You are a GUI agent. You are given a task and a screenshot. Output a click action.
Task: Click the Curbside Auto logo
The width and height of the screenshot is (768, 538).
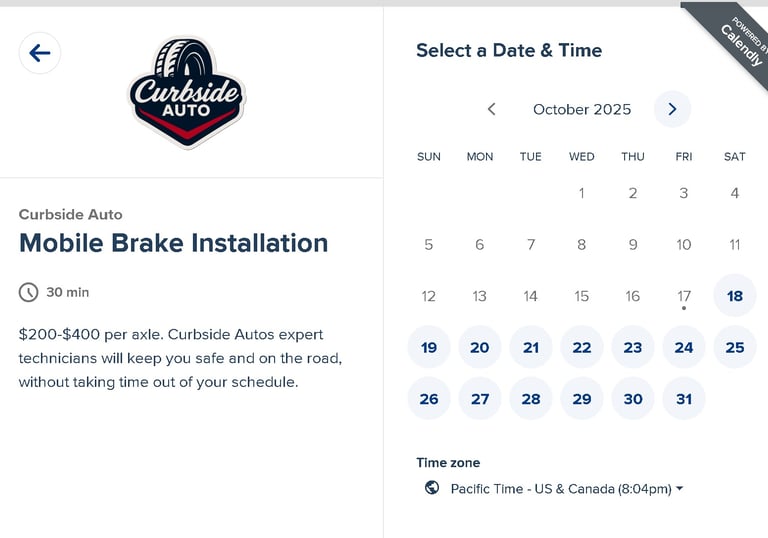point(187,94)
